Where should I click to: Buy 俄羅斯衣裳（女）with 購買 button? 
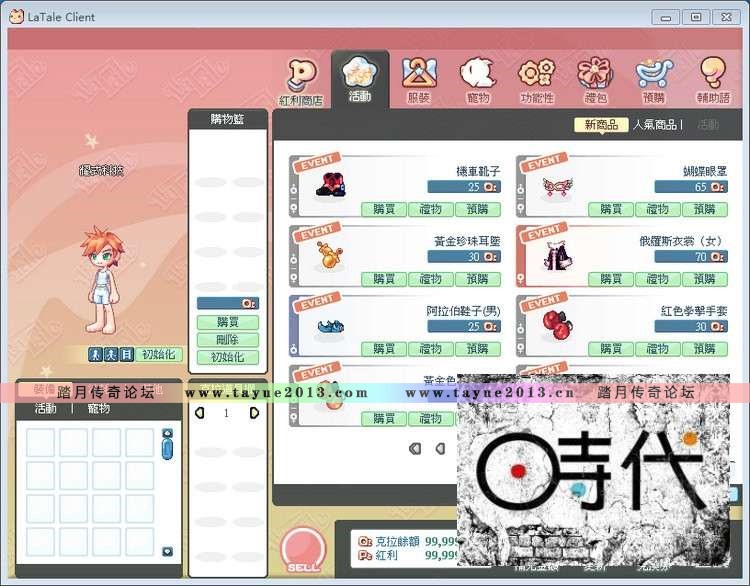611,279
